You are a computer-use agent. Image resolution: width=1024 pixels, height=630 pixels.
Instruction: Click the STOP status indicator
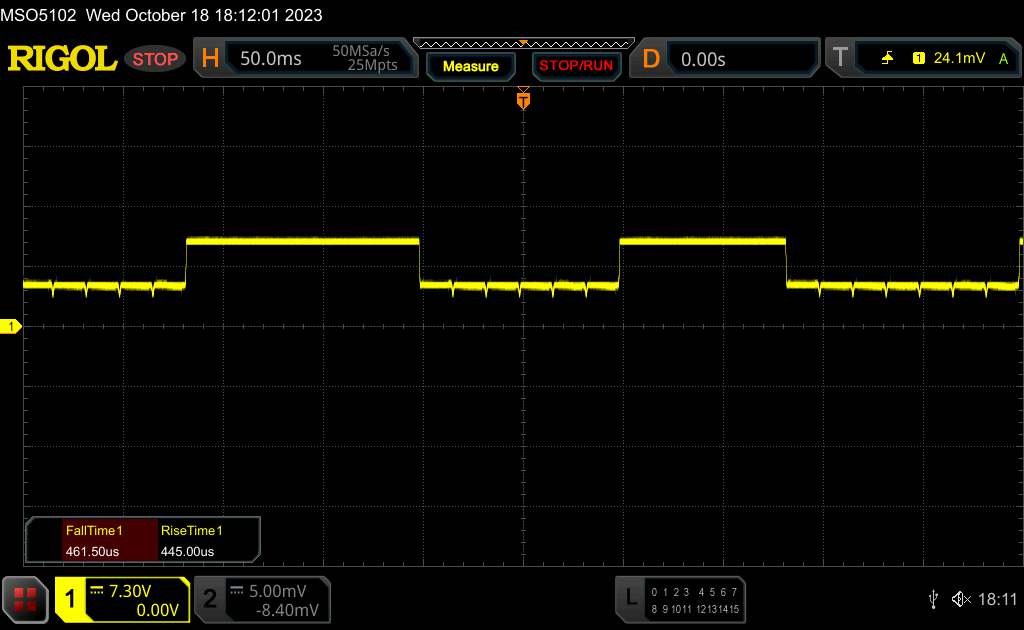click(x=155, y=59)
